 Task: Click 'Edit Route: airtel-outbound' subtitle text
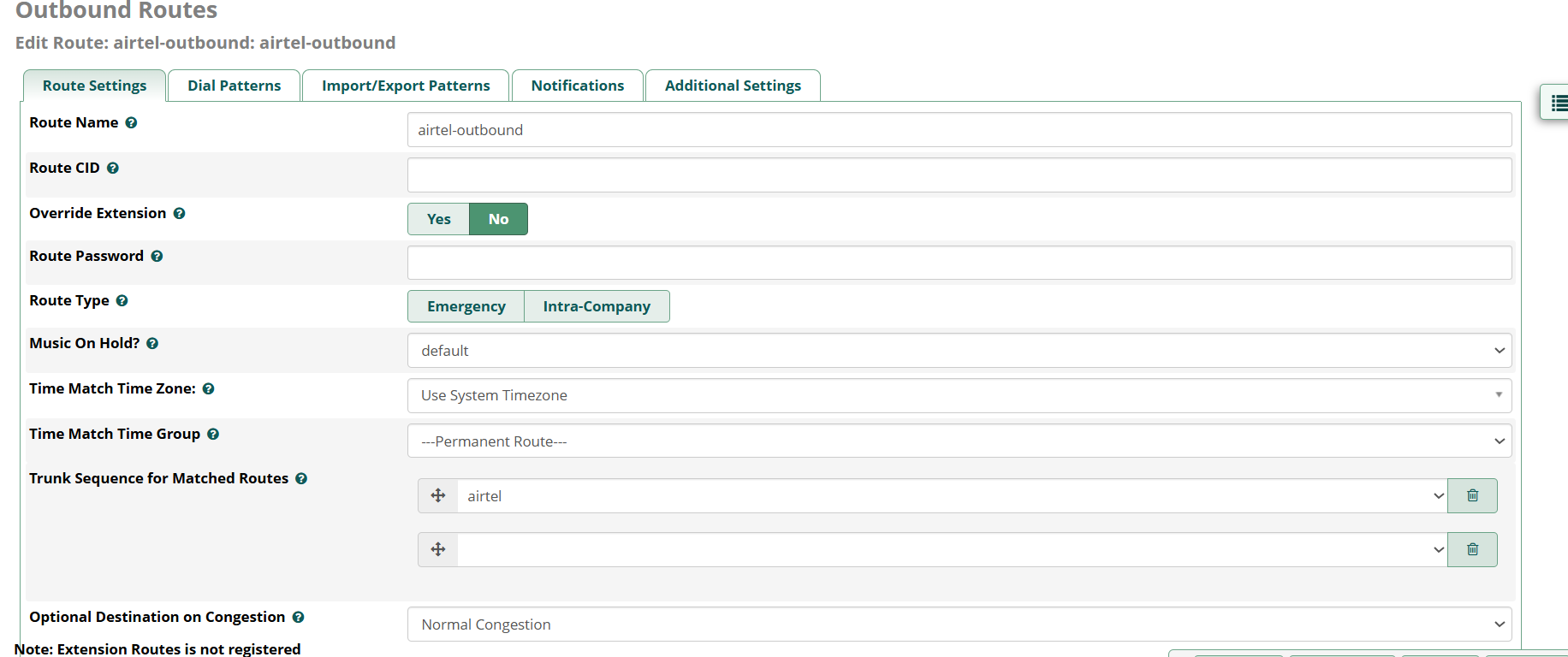[x=205, y=43]
